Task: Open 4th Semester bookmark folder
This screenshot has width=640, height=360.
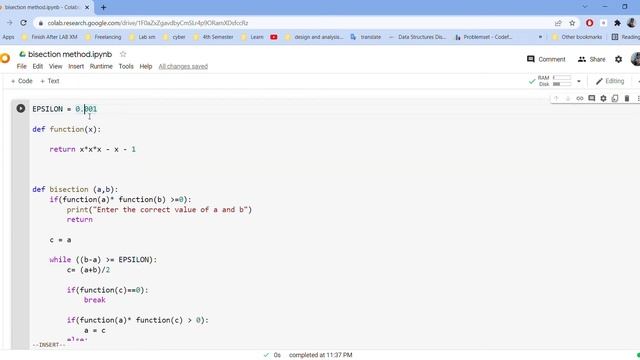Action: click(213, 37)
